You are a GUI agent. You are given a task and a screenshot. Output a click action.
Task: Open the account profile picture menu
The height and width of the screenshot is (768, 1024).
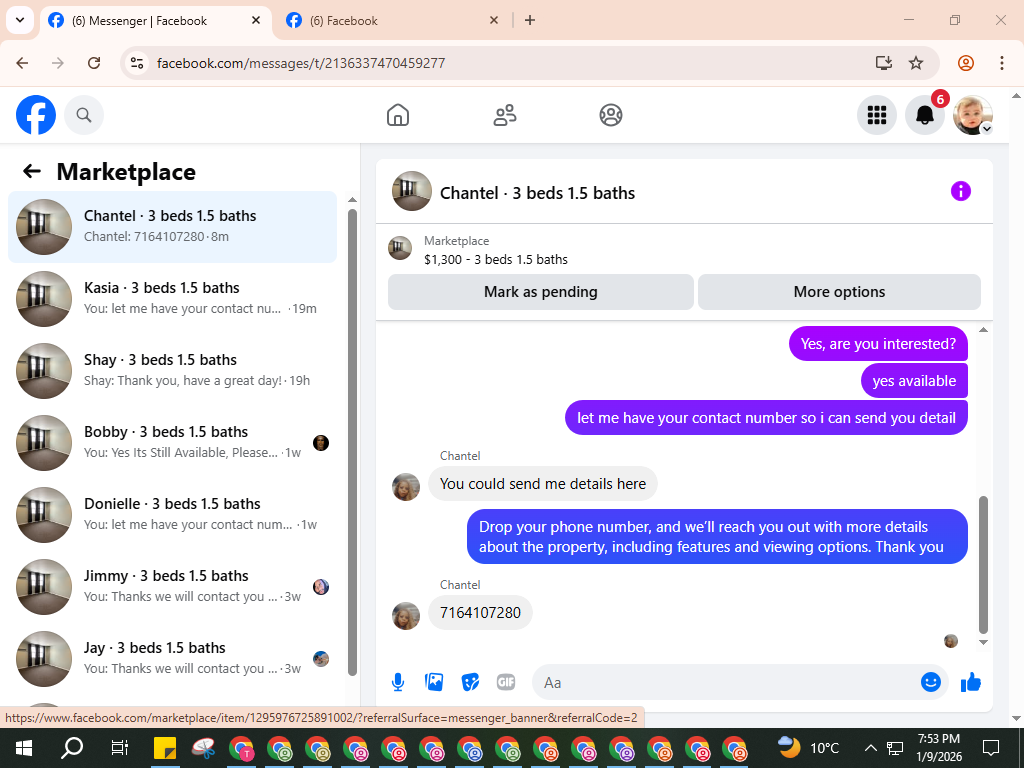(x=973, y=115)
